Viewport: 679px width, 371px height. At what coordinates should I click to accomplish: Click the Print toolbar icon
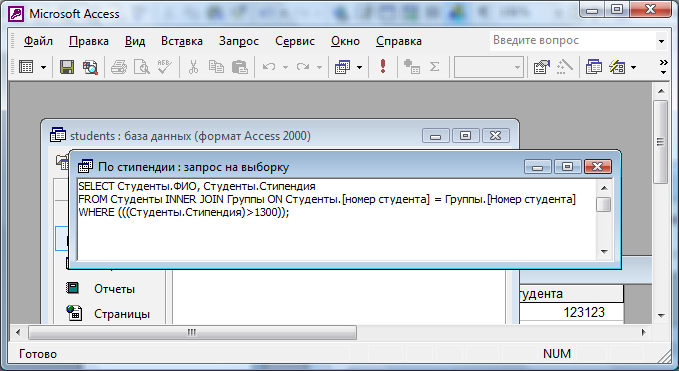point(119,67)
